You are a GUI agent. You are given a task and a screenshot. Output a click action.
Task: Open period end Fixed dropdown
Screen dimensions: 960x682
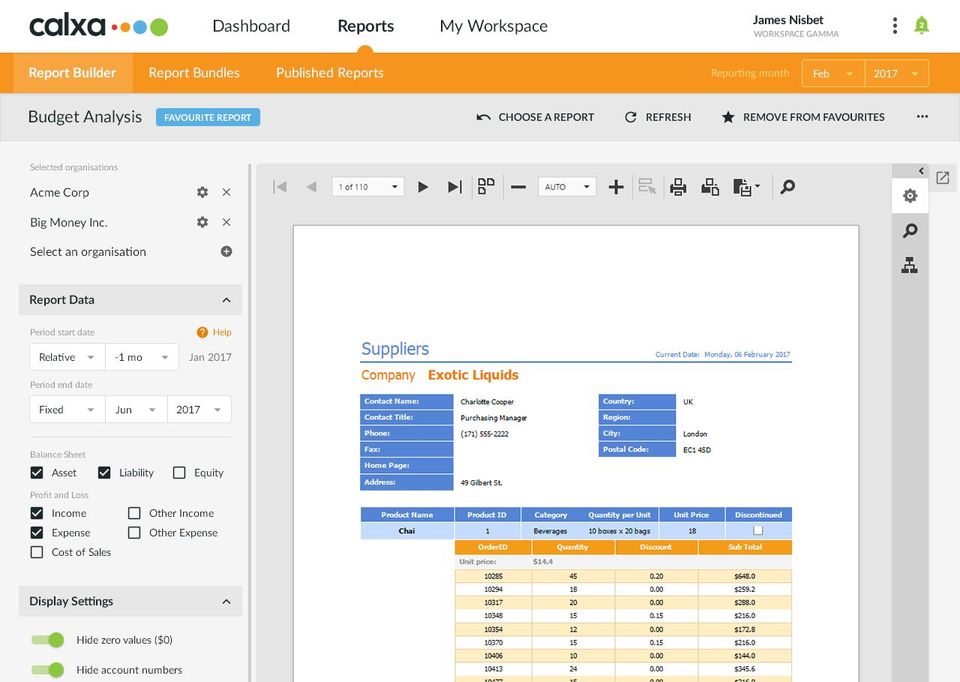[x=67, y=410]
